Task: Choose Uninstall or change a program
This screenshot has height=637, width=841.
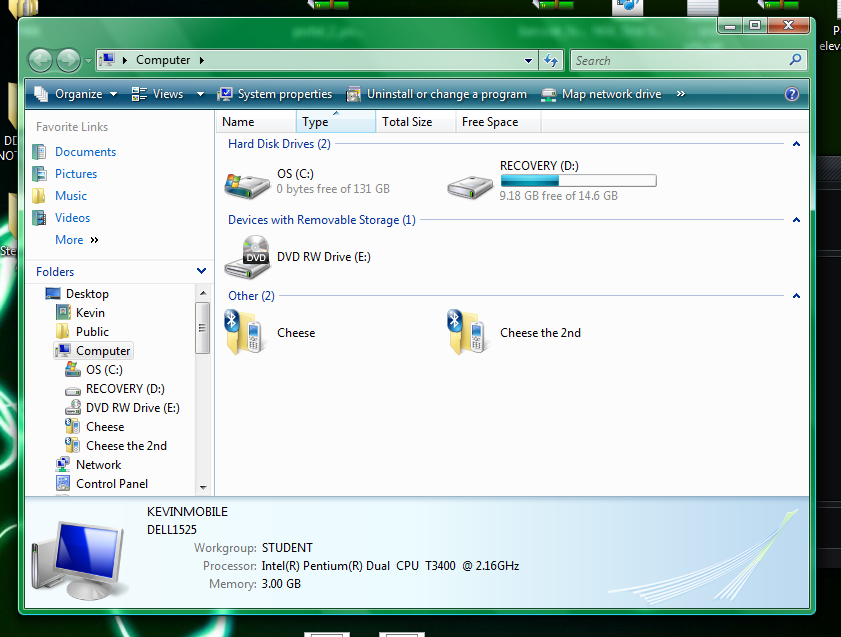Action: pyautogui.click(x=437, y=94)
